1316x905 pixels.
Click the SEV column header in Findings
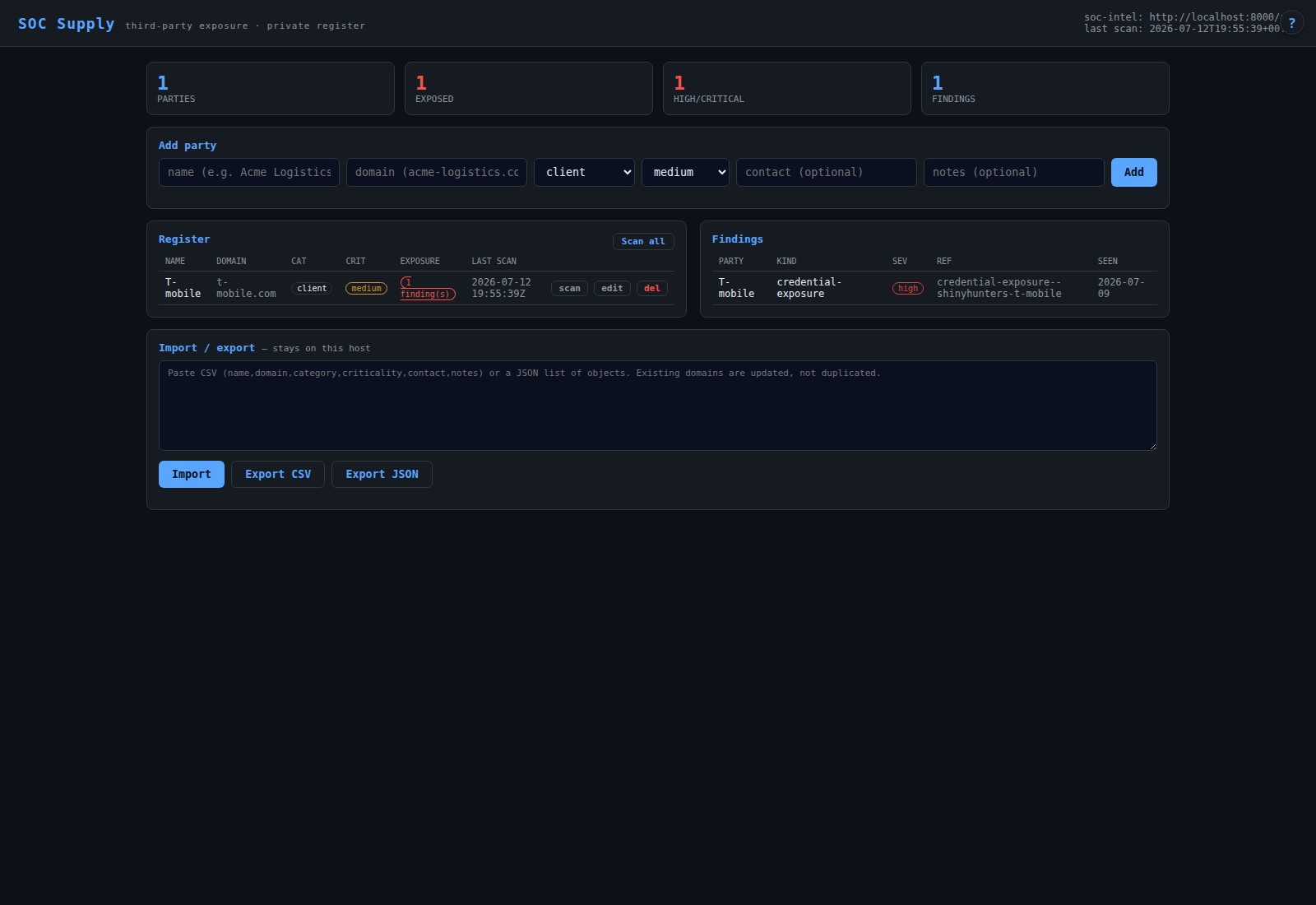[x=900, y=261]
